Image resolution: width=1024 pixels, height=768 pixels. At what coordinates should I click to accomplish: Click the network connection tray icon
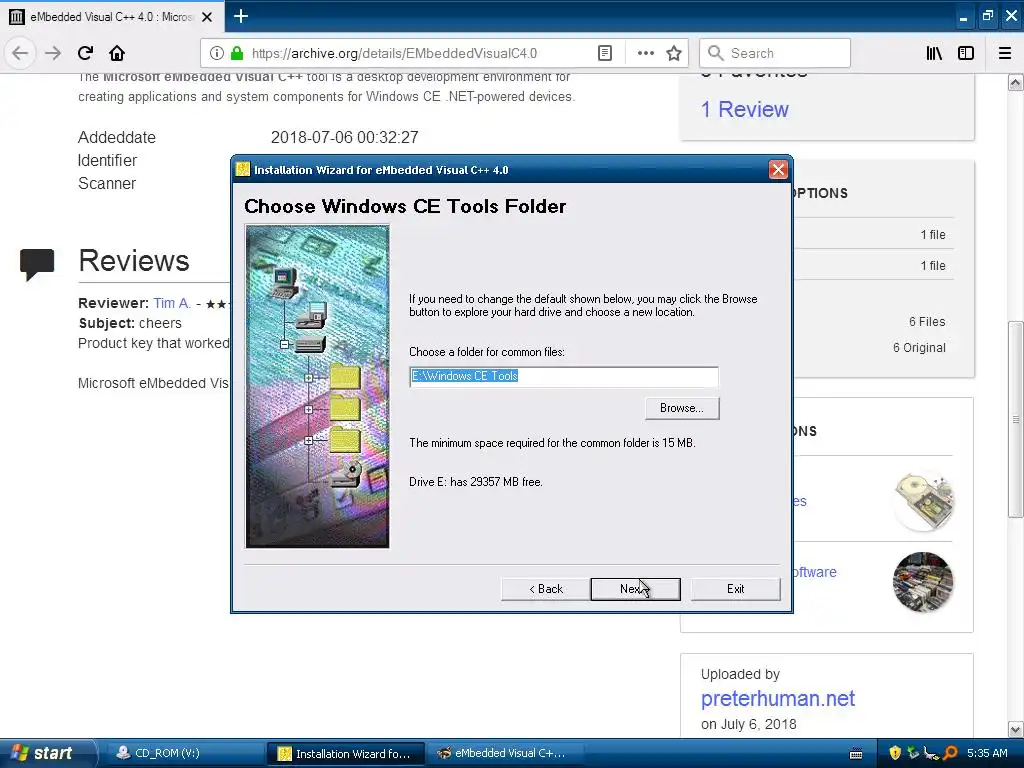point(932,753)
